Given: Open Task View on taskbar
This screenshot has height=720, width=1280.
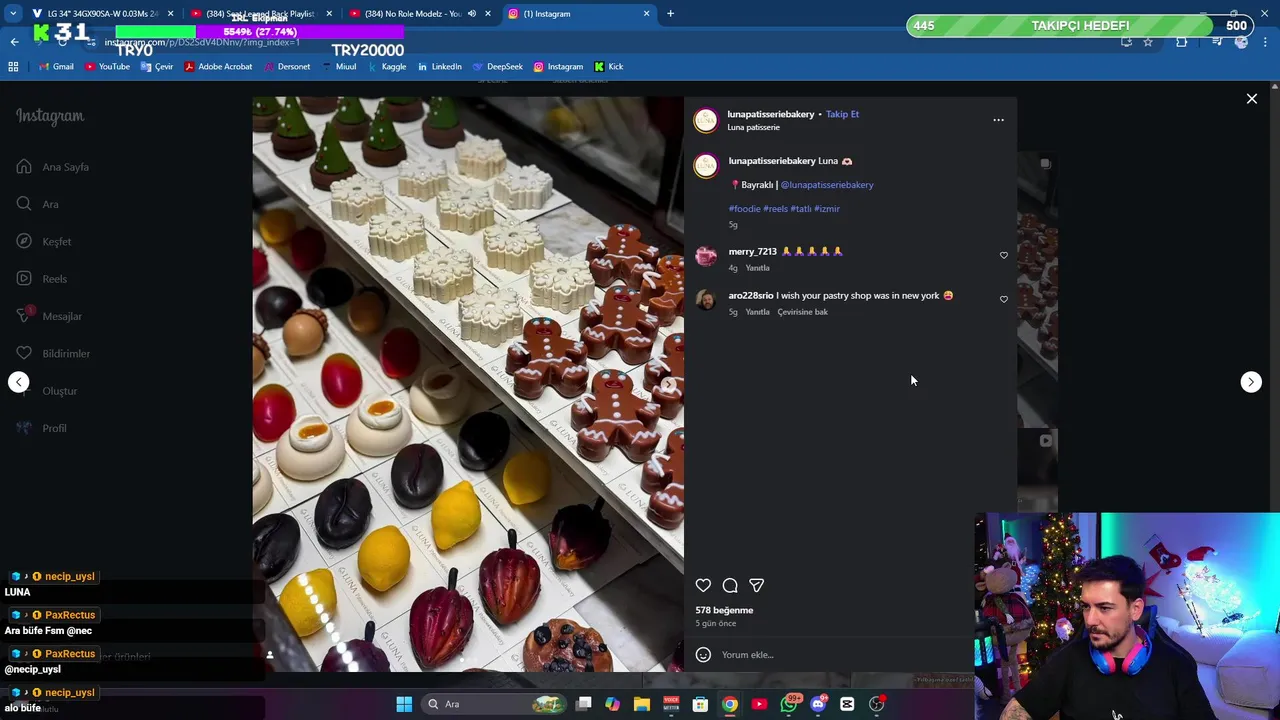Looking at the screenshot, I should coord(584,704).
